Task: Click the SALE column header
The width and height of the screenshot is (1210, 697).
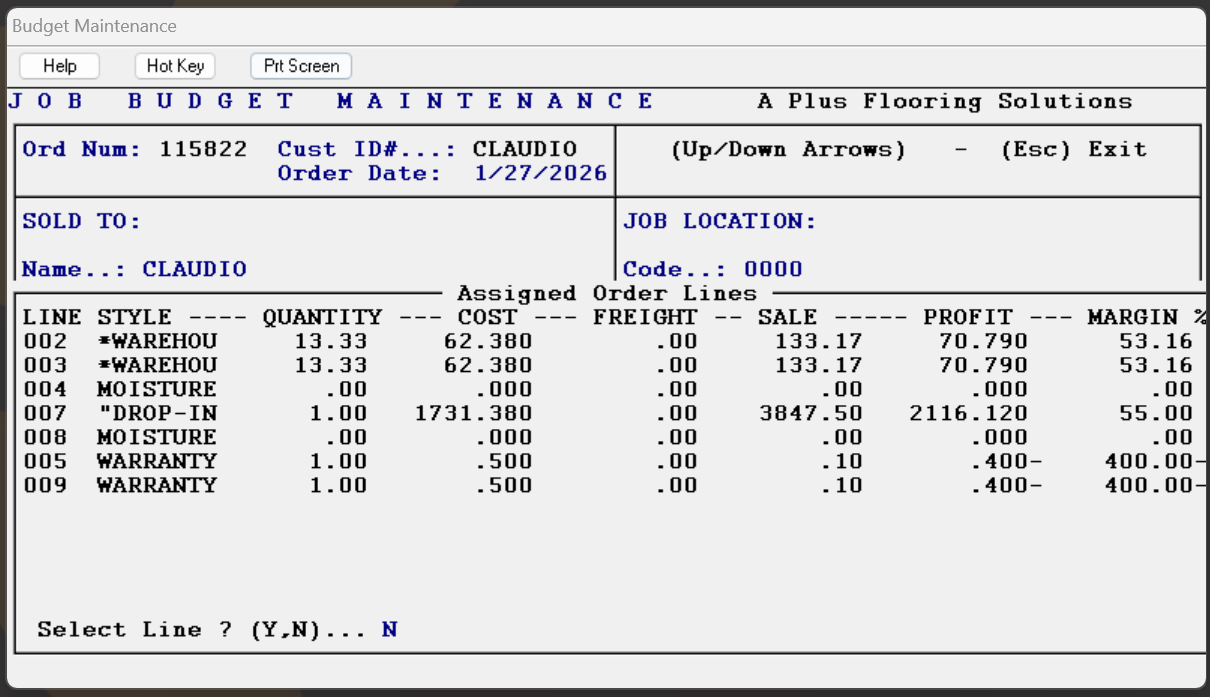Action: (788, 317)
